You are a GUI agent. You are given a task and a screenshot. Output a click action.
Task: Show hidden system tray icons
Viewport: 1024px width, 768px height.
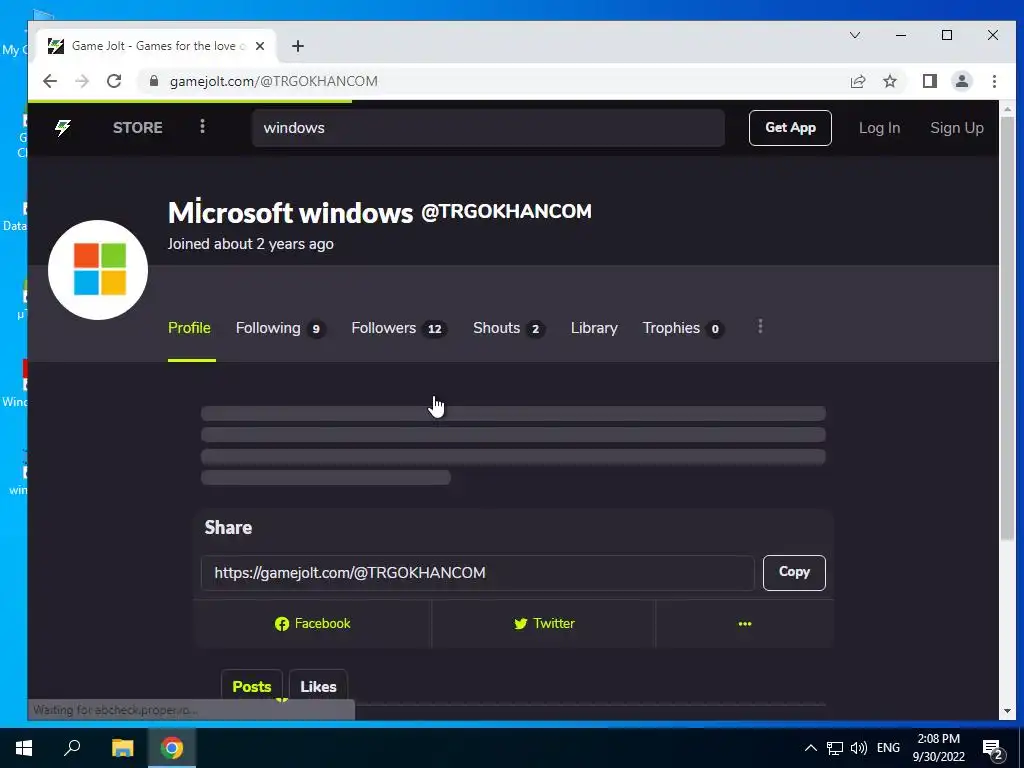810,748
